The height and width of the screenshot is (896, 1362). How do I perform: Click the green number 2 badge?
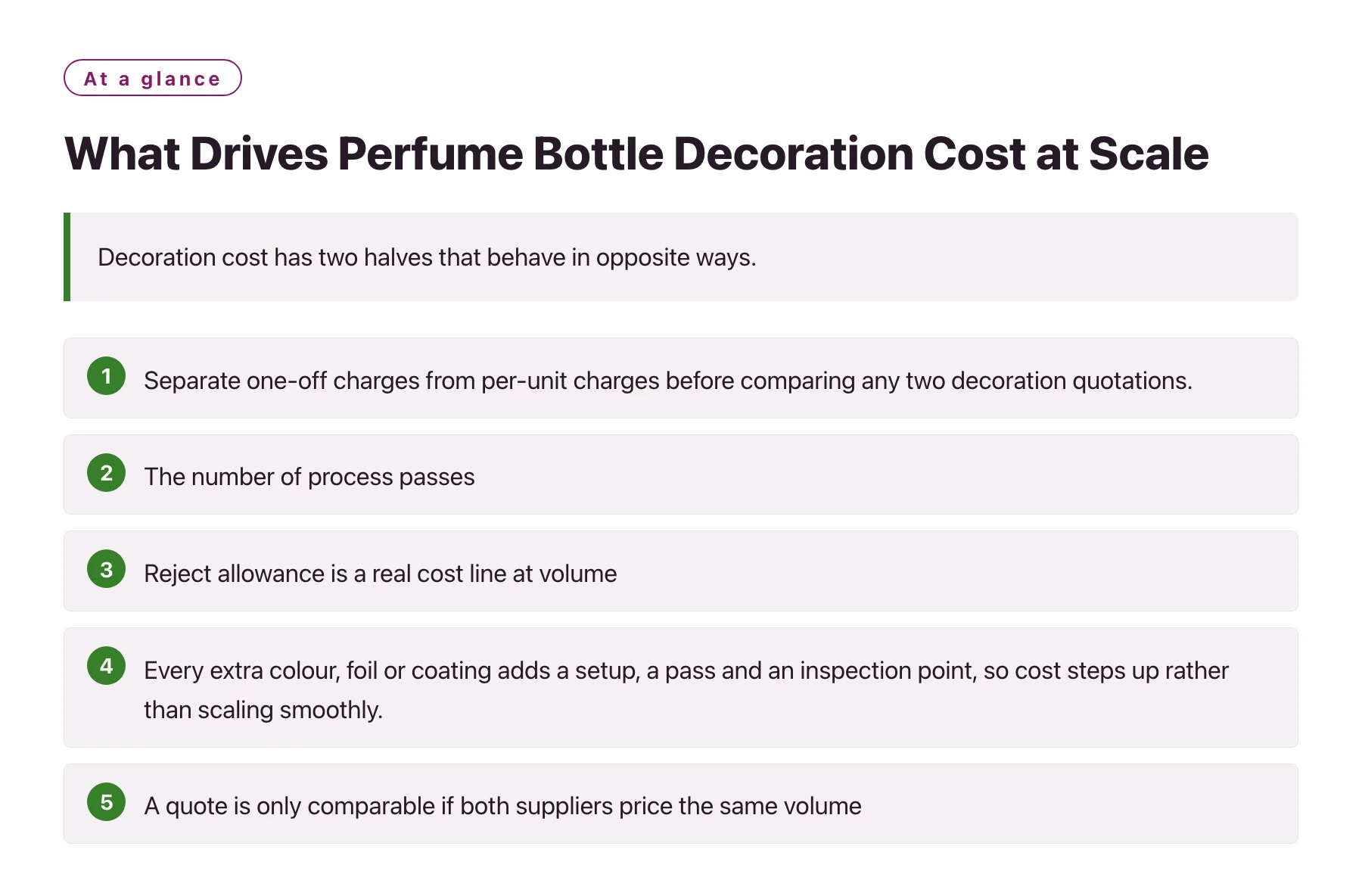point(106,473)
